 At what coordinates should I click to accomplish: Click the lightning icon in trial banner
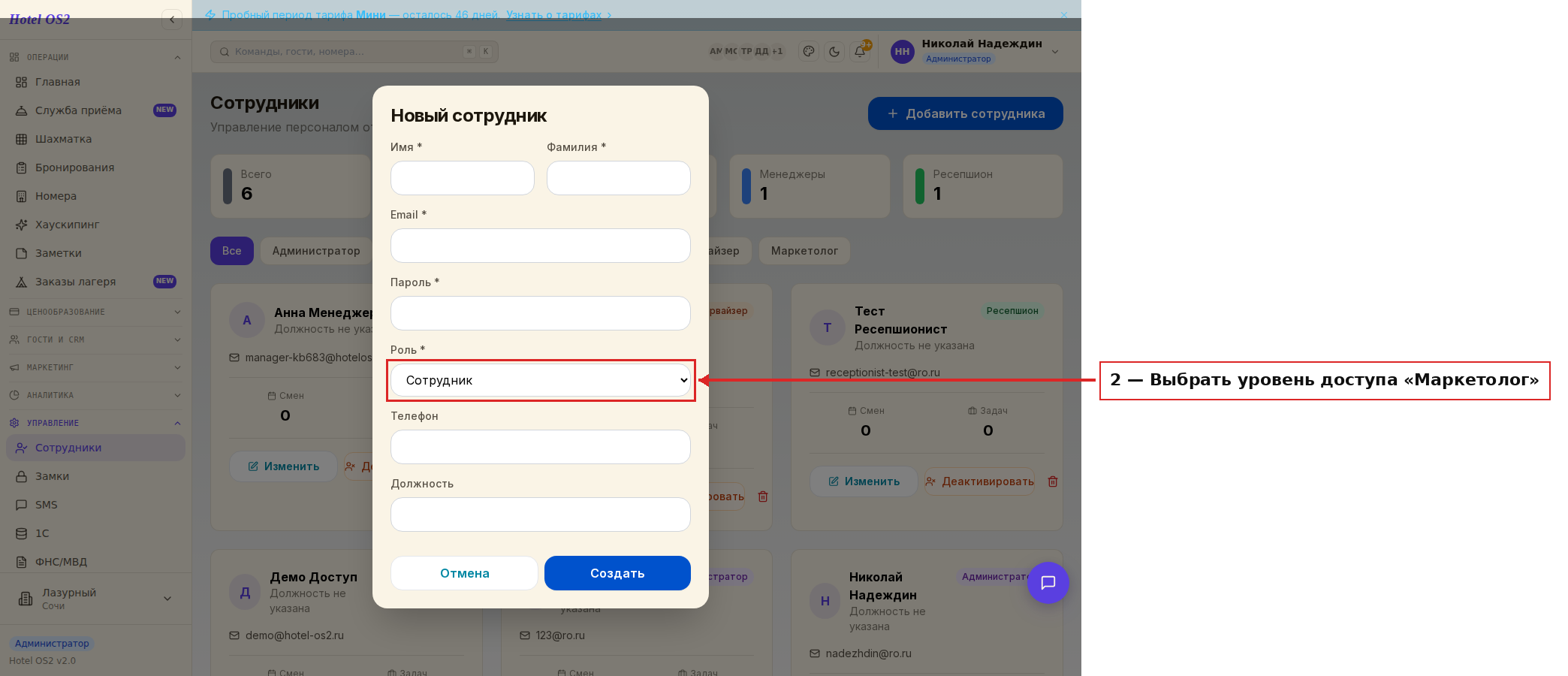[210, 15]
